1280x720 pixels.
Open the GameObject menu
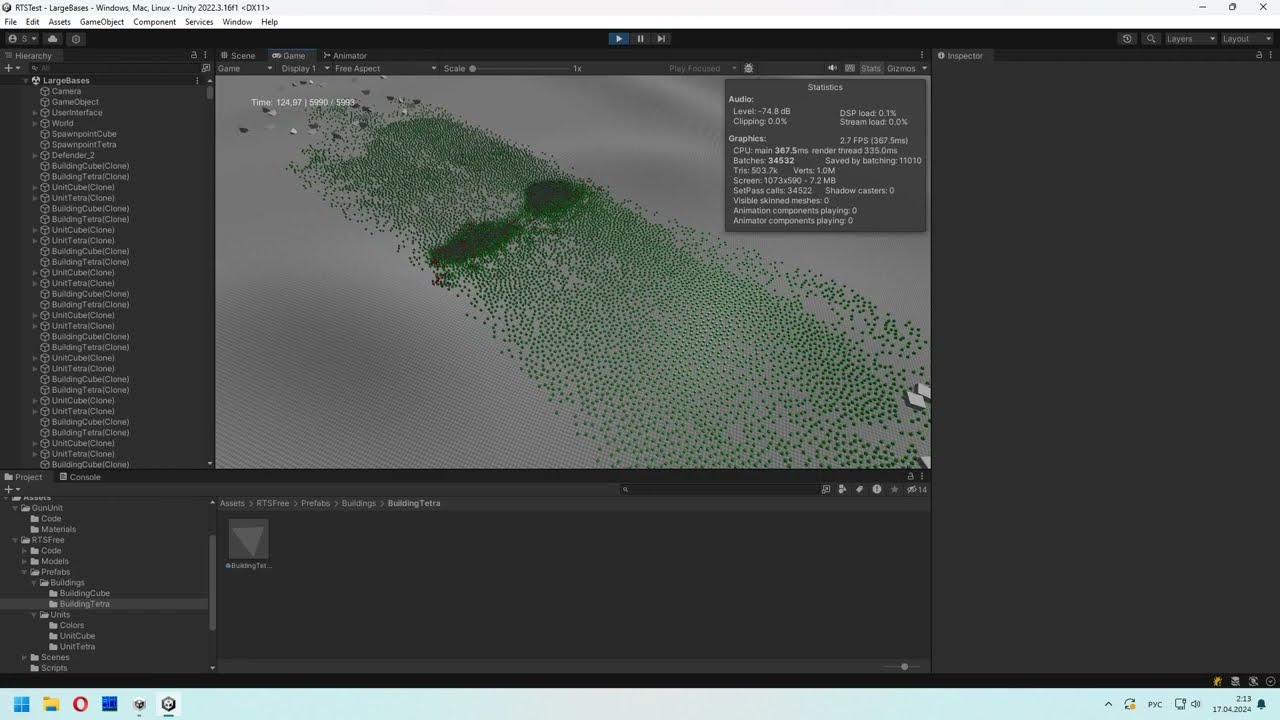[102, 21]
